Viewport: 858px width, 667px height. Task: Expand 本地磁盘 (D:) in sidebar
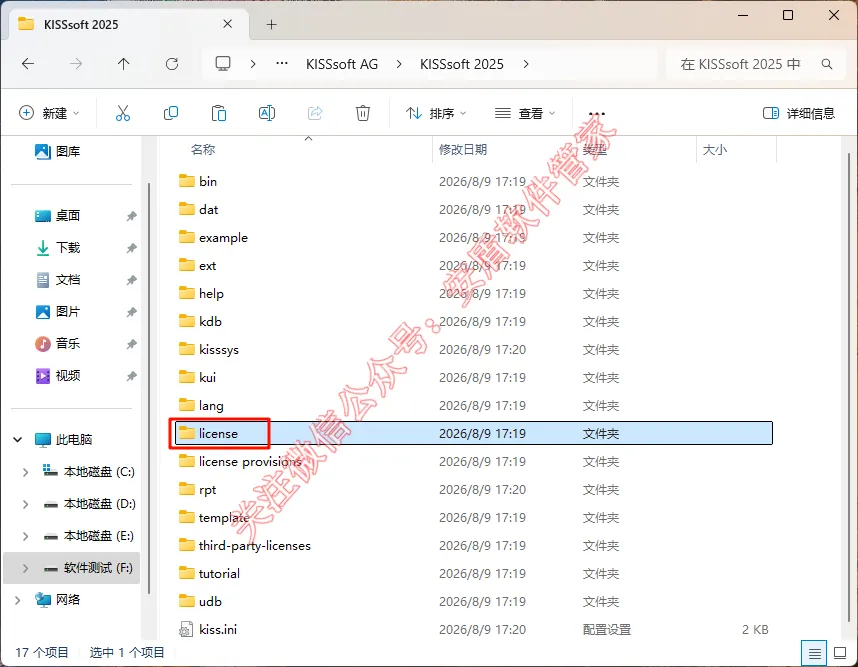click(25, 504)
